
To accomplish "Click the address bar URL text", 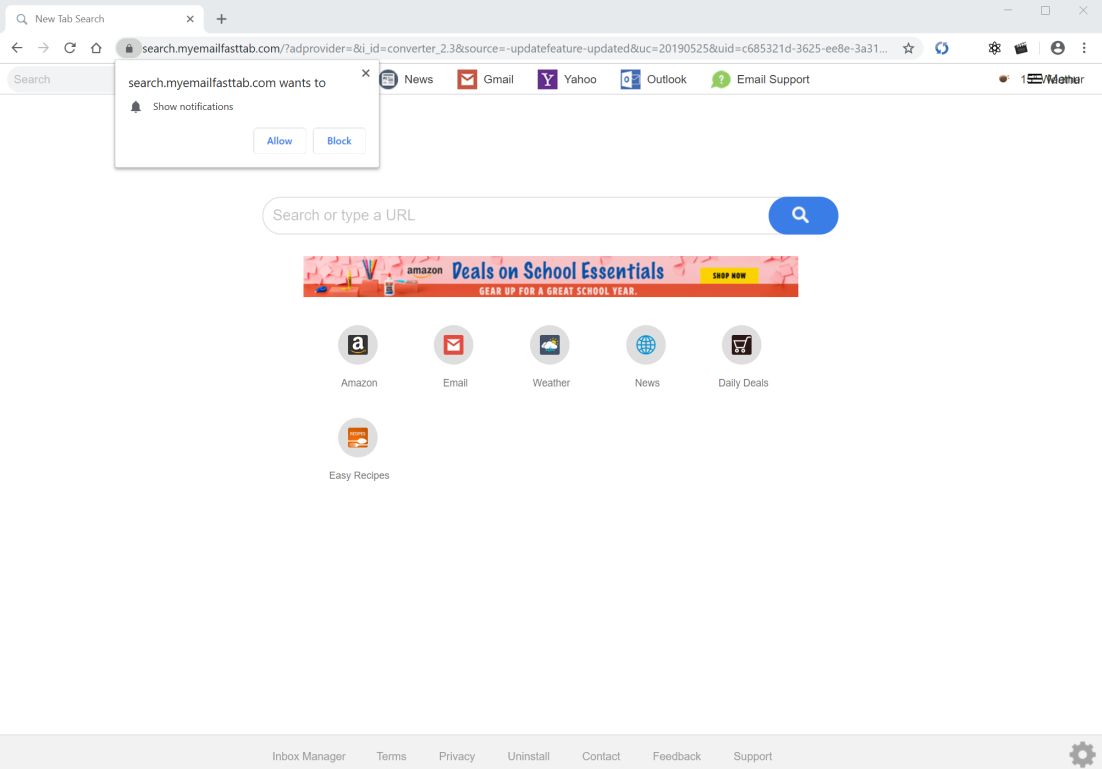I will click(x=514, y=49).
